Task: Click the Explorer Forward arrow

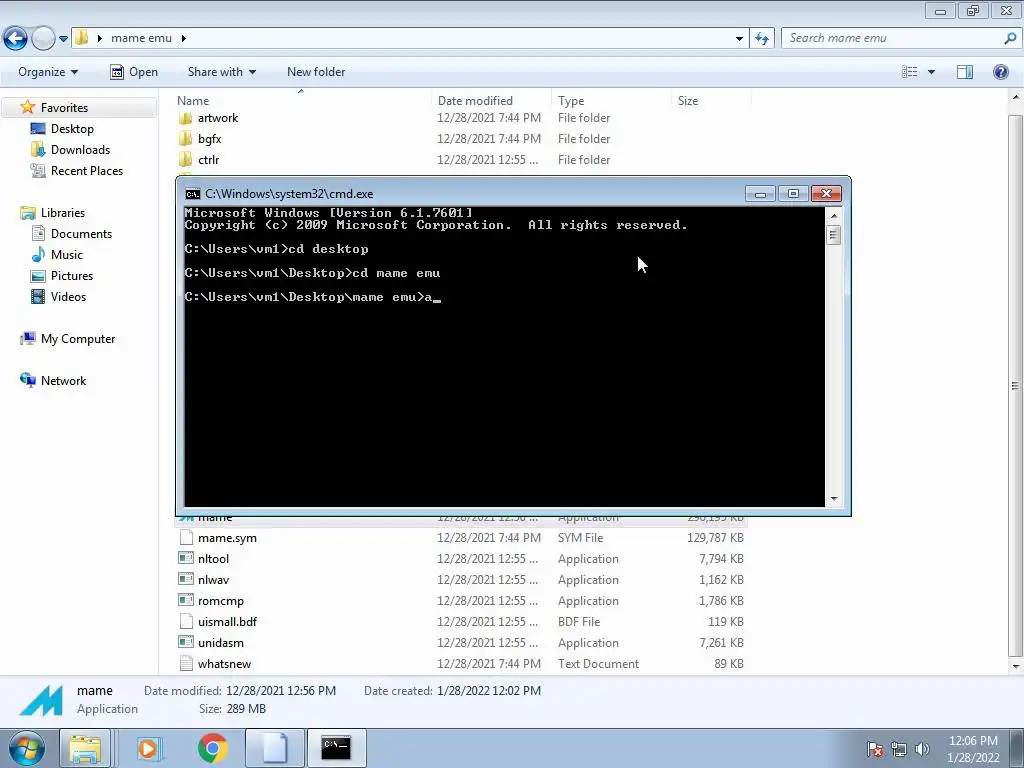Action: (x=43, y=39)
